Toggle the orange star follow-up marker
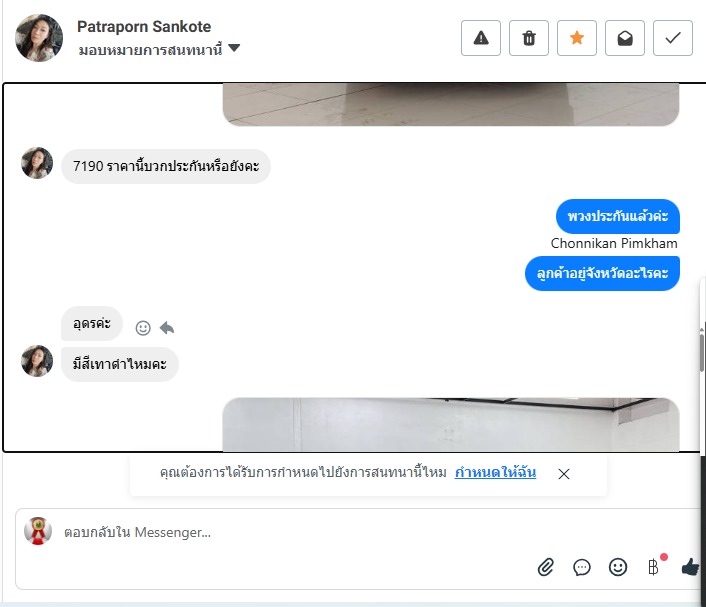The height and width of the screenshot is (607, 706). pyautogui.click(x=577, y=38)
